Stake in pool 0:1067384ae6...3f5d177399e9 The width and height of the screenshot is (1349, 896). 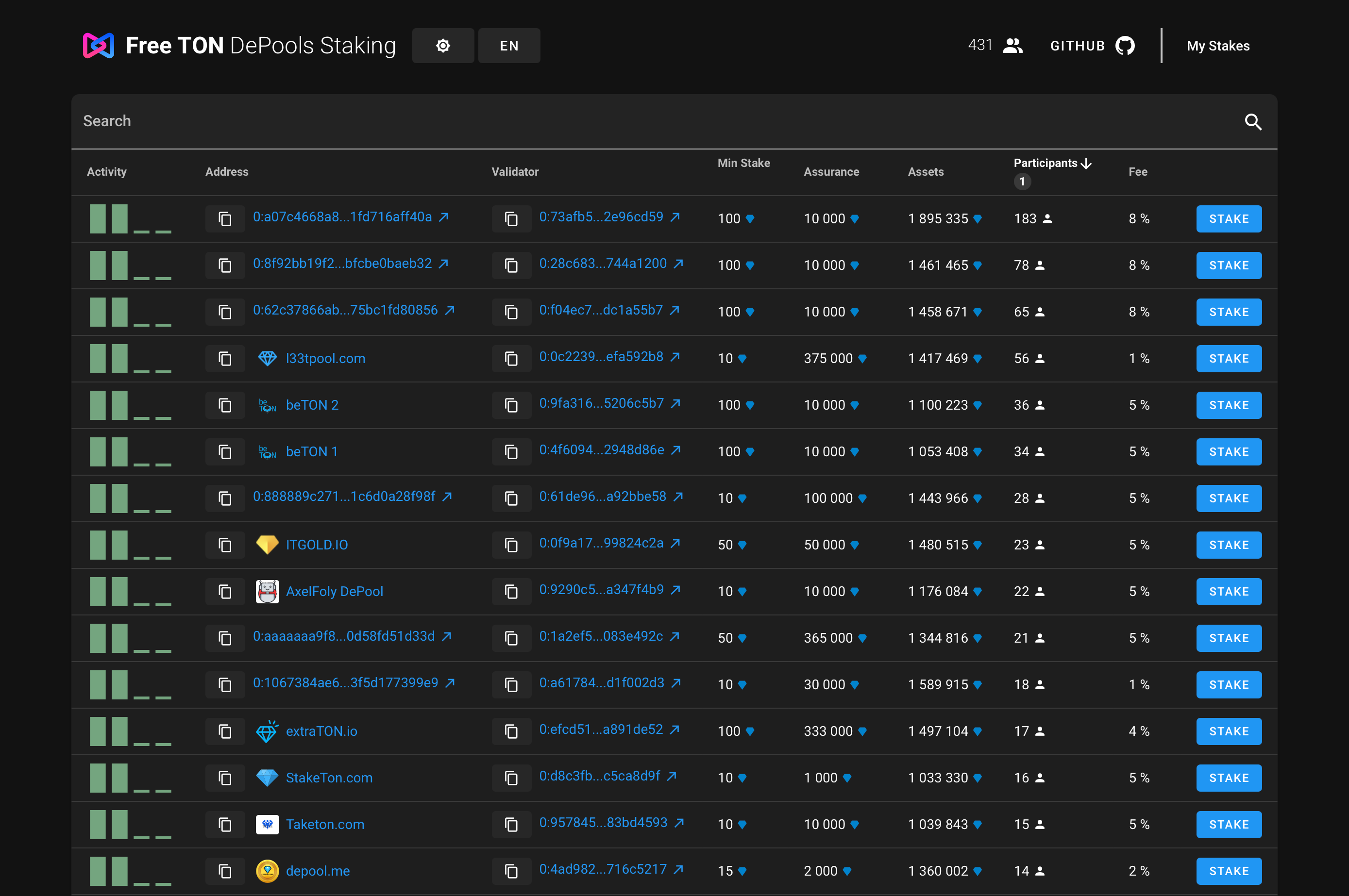click(x=1229, y=684)
